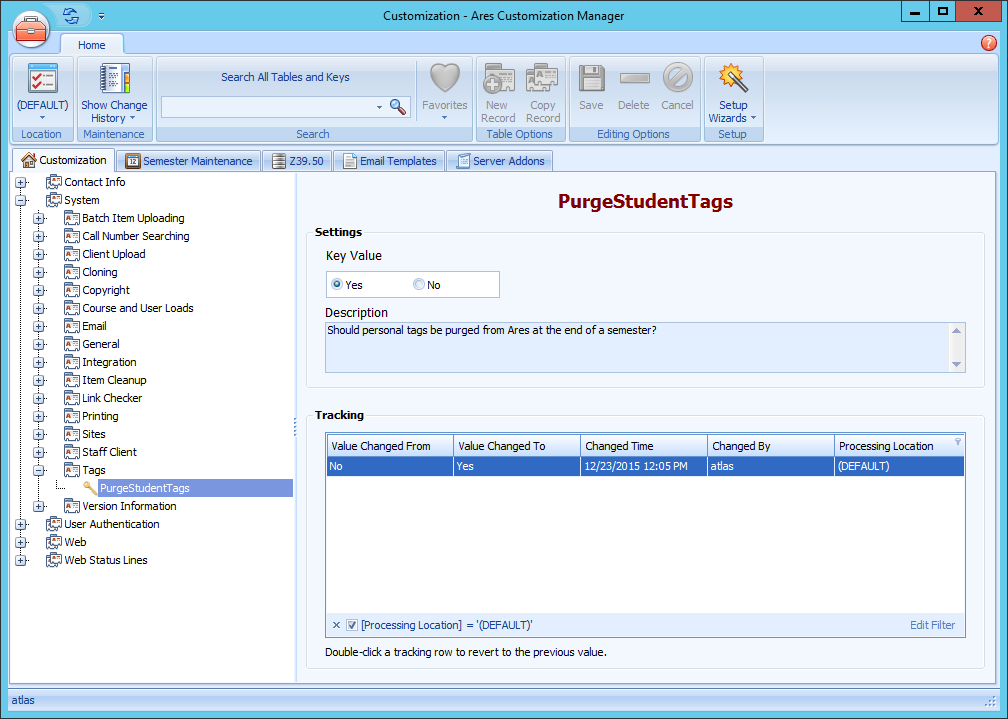Open the Search All Tables dropdown
The width and height of the screenshot is (1008, 719).
click(378, 105)
